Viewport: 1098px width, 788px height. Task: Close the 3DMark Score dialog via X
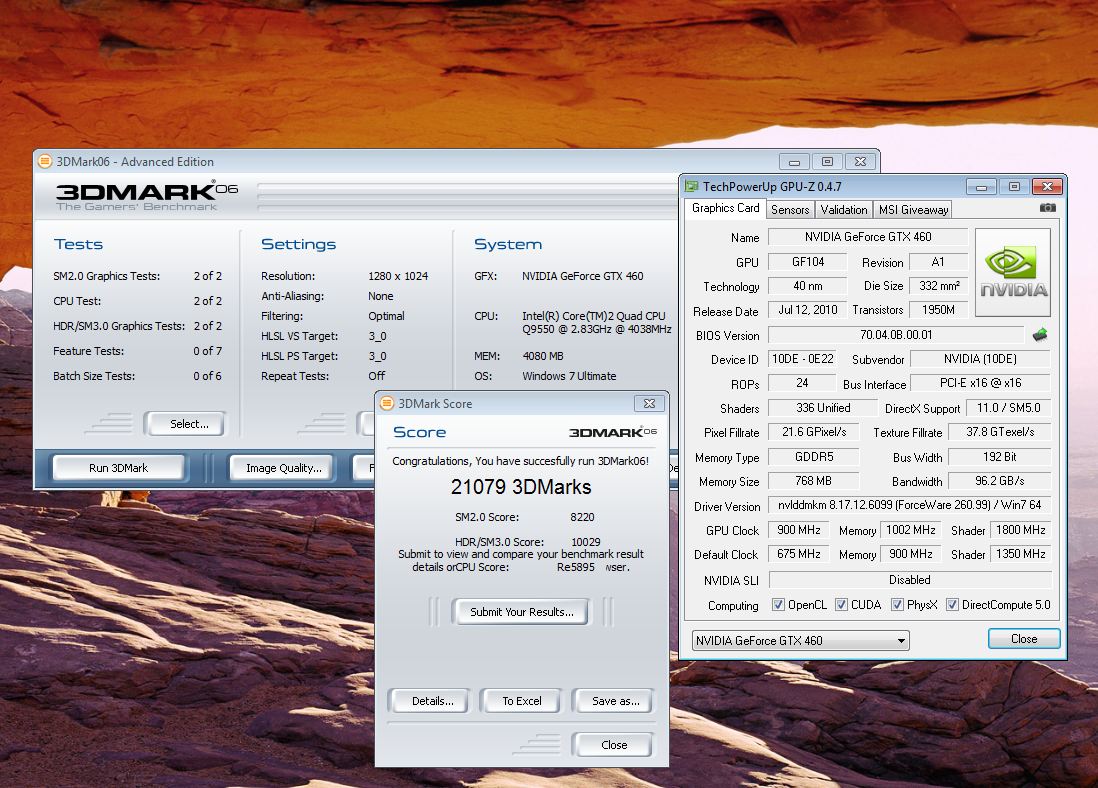(649, 403)
